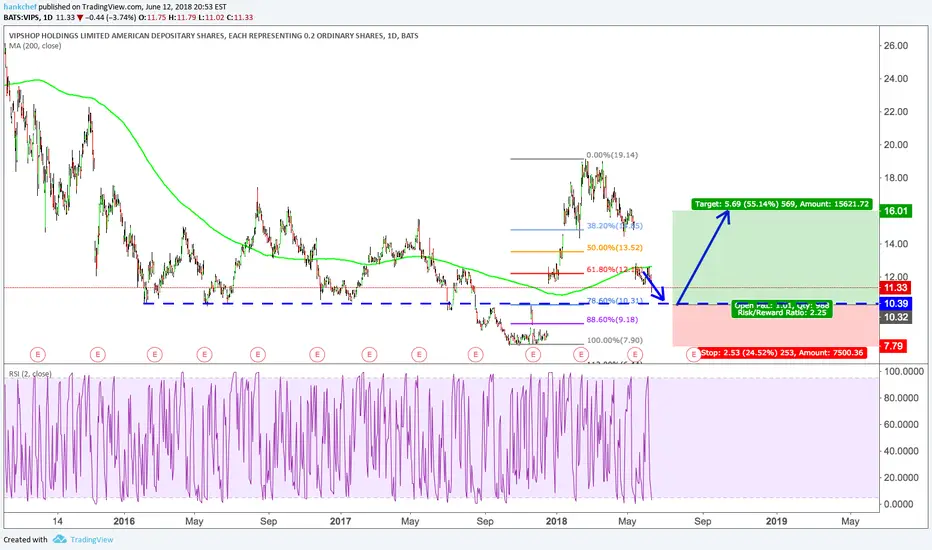Click the first earnings E marker at far left
This screenshot has height=550, width=932.
pos(38,355)
